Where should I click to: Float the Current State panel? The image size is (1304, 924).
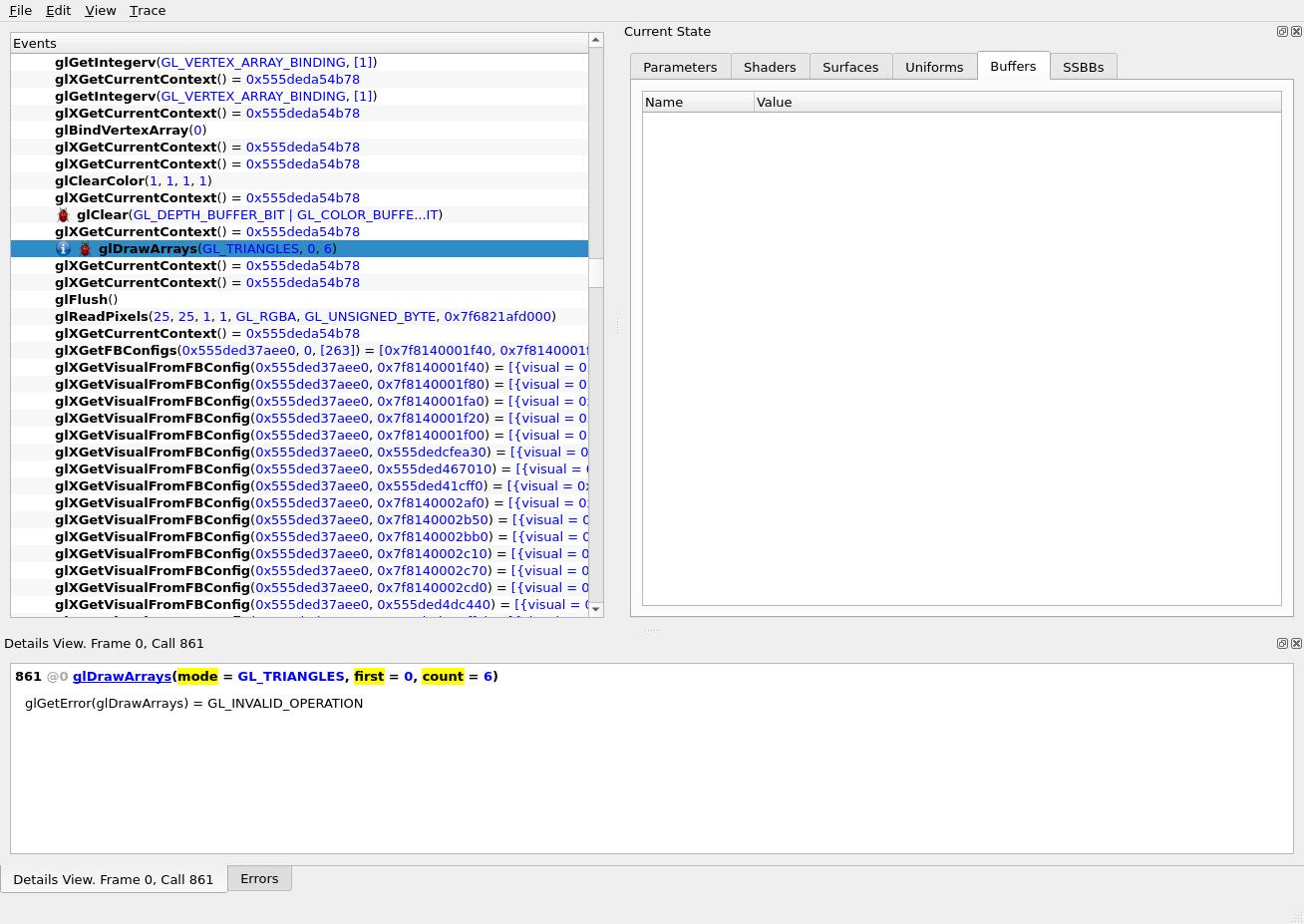point(1282,32)
